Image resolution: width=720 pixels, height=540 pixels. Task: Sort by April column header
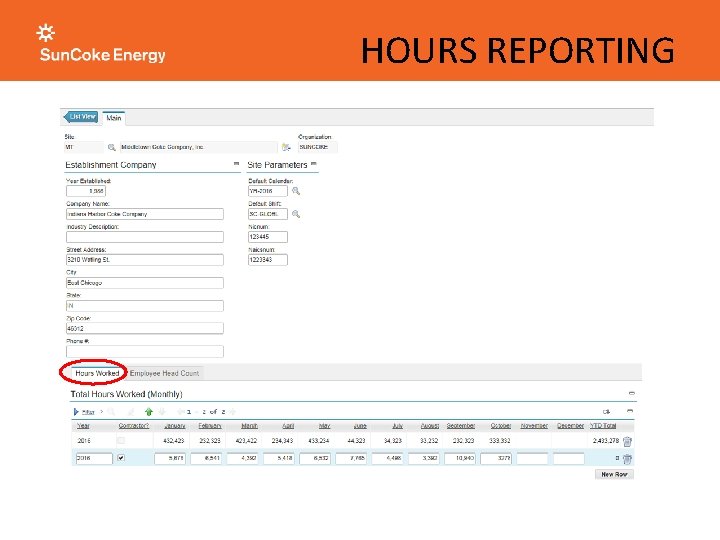(x=288, y=426)
